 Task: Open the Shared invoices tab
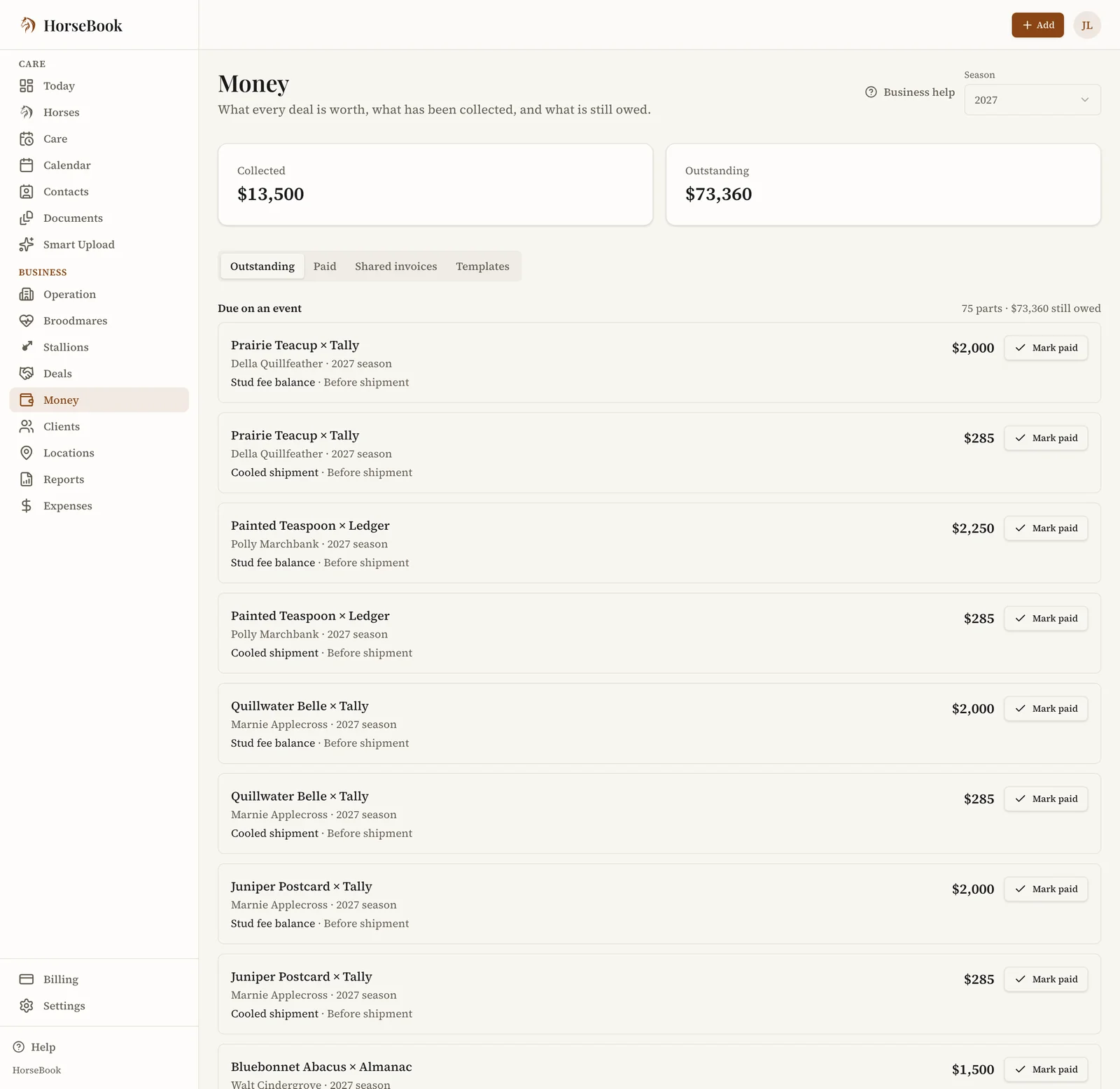395,267
